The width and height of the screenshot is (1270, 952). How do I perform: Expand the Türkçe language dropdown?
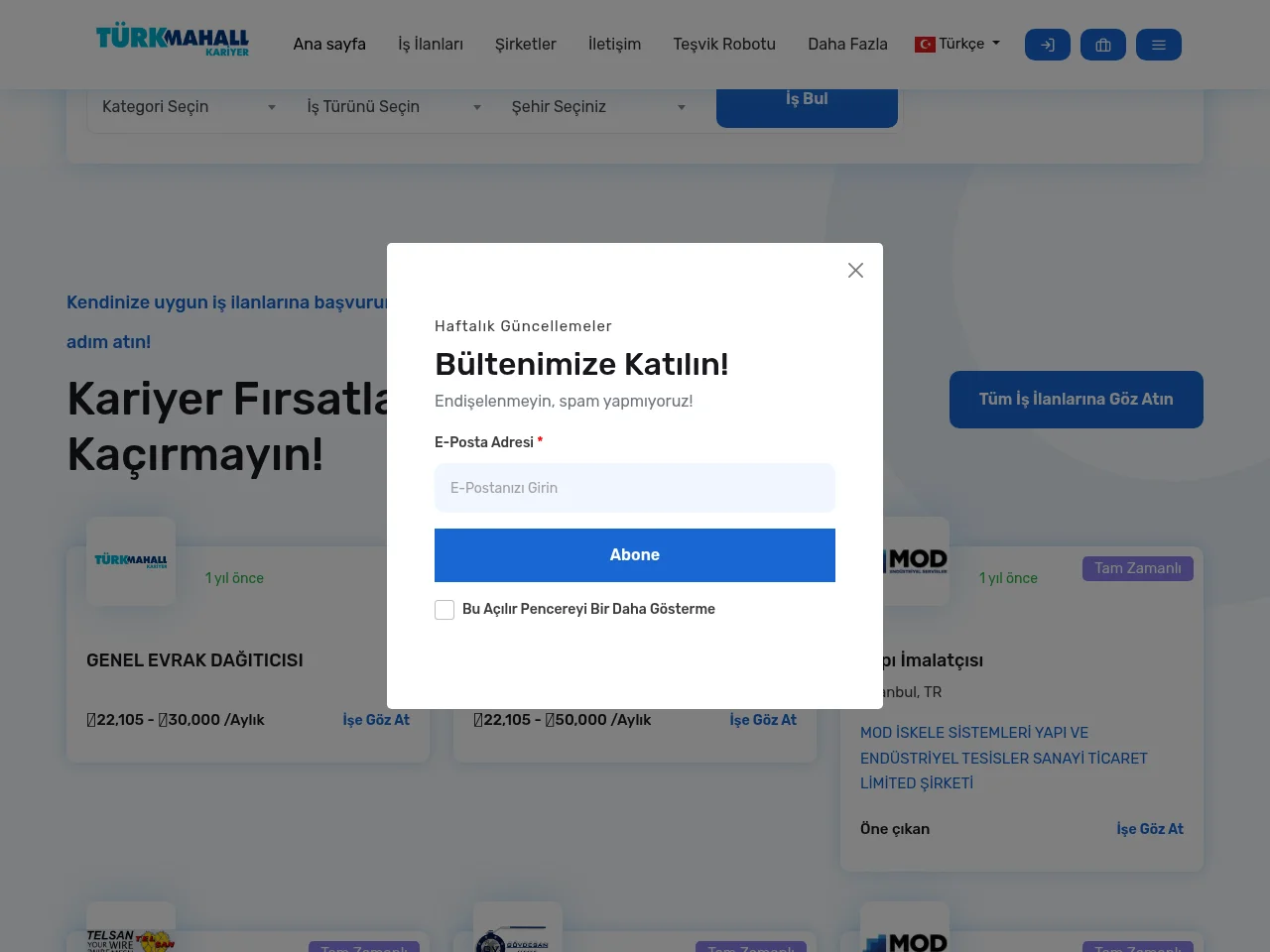click(x=957, y=44)
